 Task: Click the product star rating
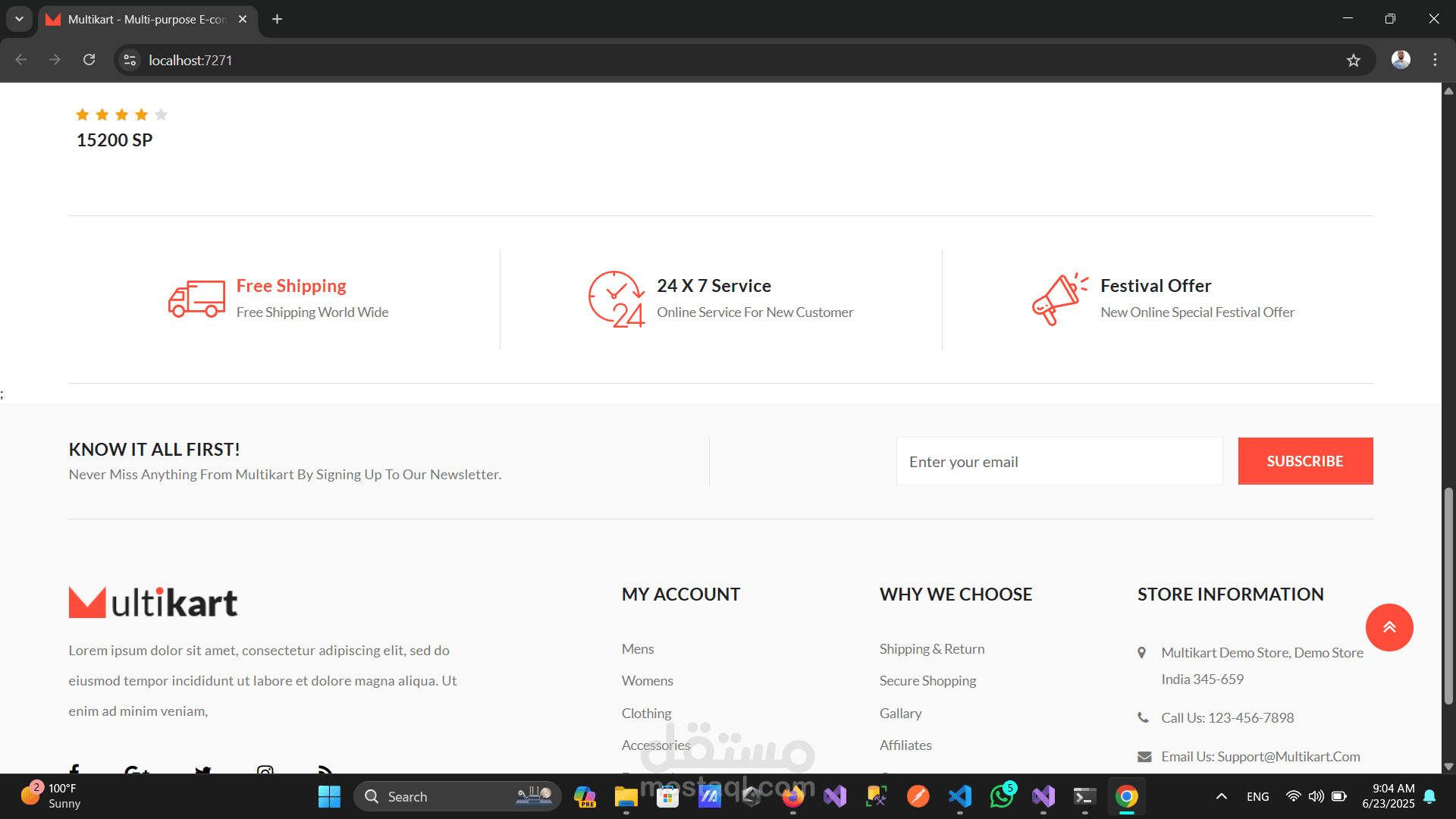coord(121,115)
